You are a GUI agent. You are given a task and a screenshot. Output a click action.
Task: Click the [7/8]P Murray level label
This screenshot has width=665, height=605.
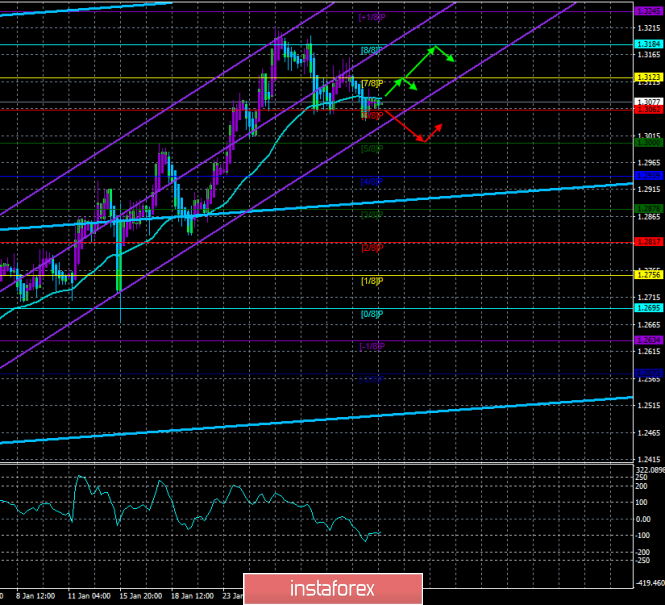(x=372, y=83)
